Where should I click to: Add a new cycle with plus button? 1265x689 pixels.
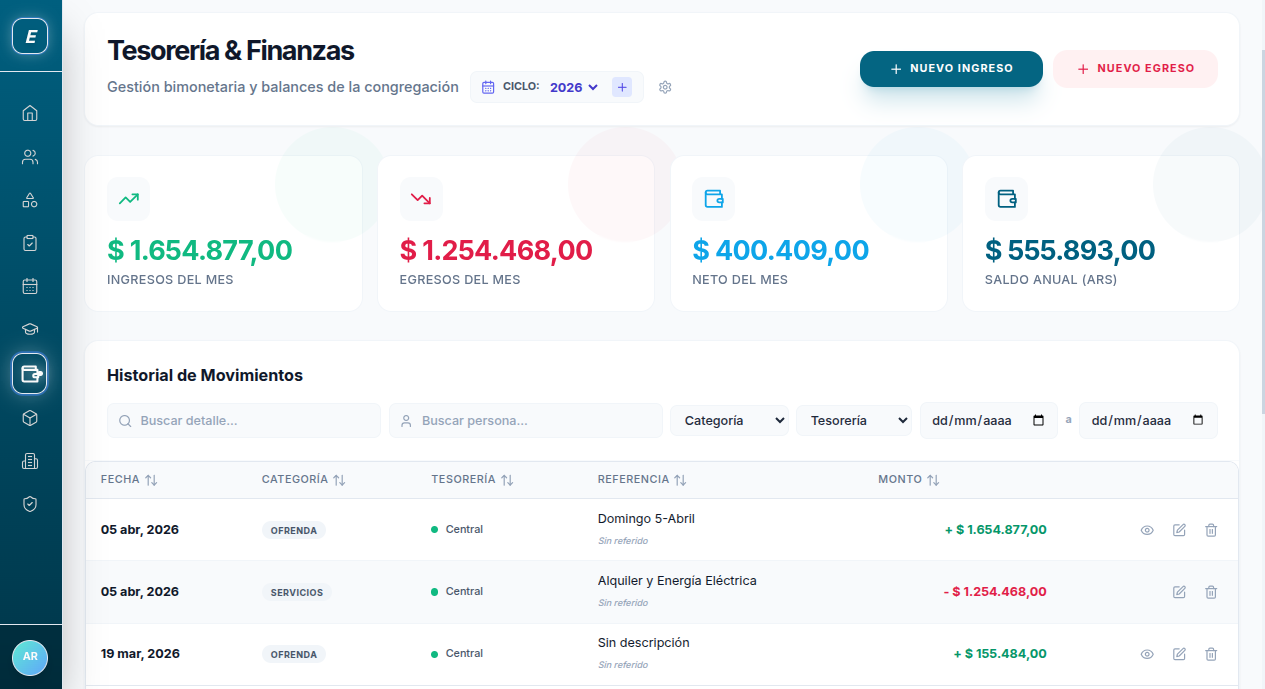pos(622,87)
